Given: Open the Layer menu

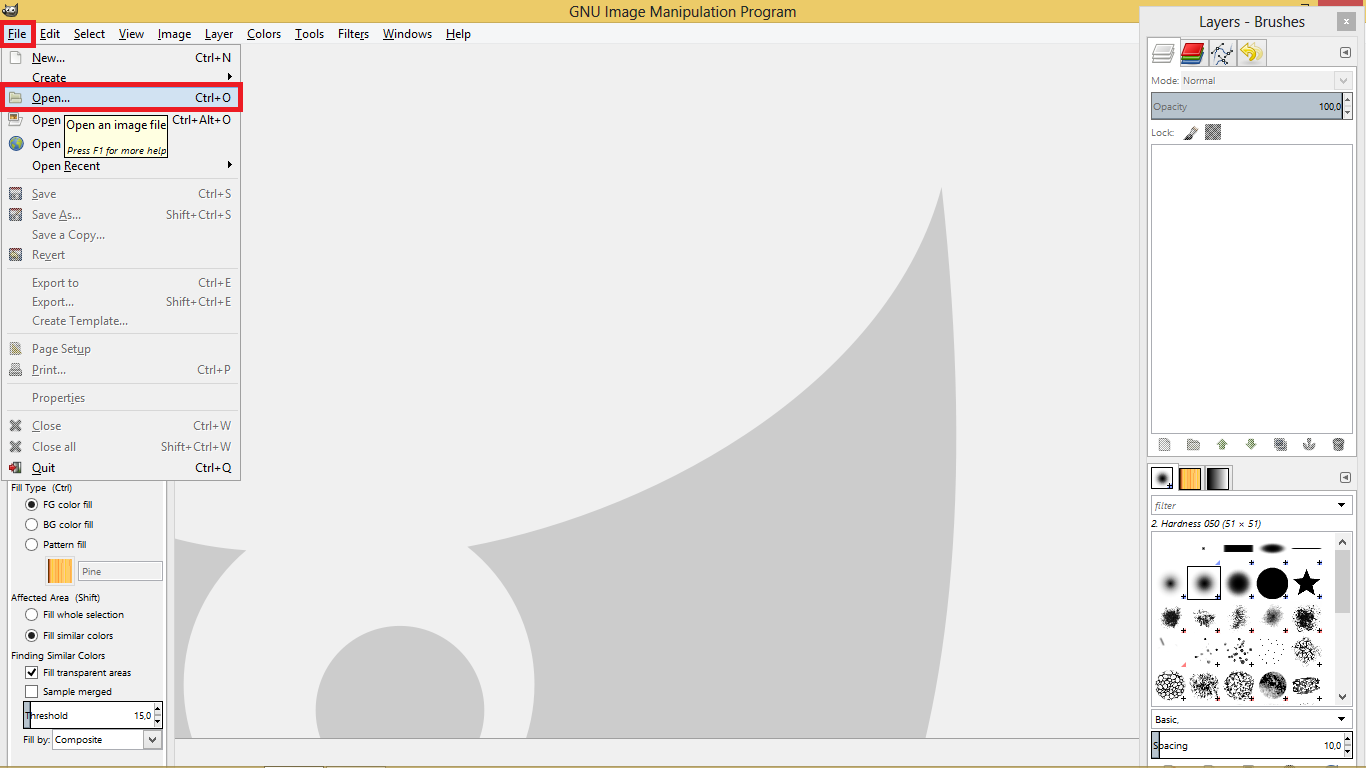Looking at the screenshot, I should pos(219,34).
